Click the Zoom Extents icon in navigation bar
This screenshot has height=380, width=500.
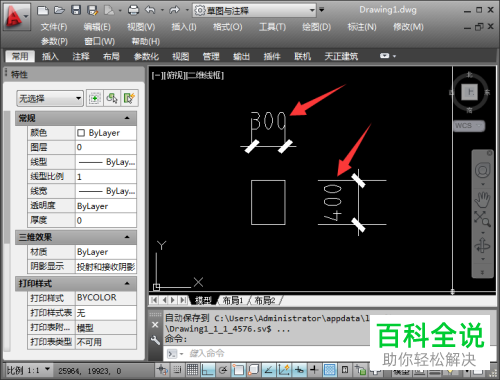(x=482, y=218)
